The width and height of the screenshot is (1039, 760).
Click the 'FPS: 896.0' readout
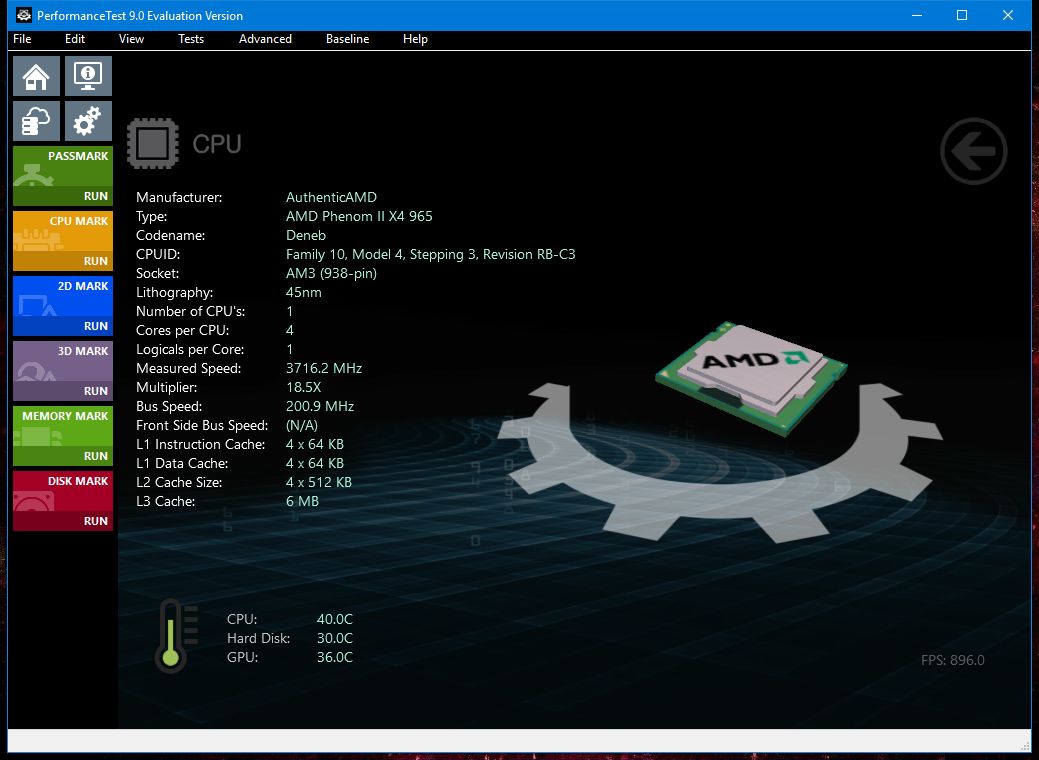click(953, 661)
